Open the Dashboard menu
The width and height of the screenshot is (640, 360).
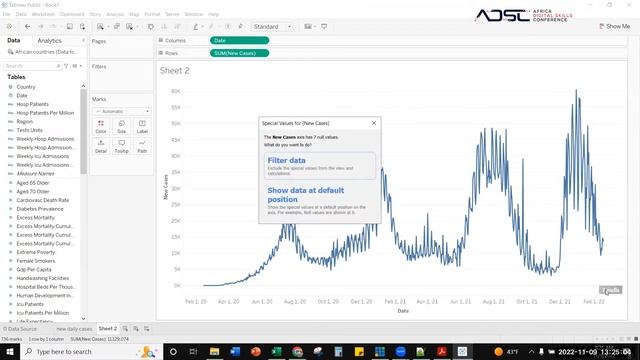coord(72,14)
